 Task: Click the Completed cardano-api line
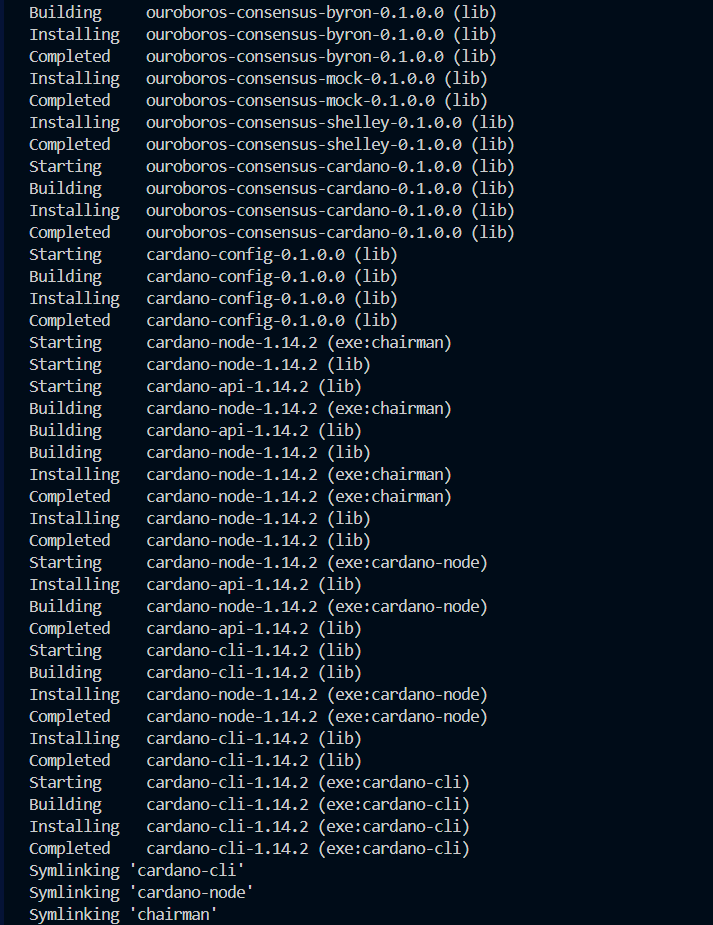tap(195, 628)
